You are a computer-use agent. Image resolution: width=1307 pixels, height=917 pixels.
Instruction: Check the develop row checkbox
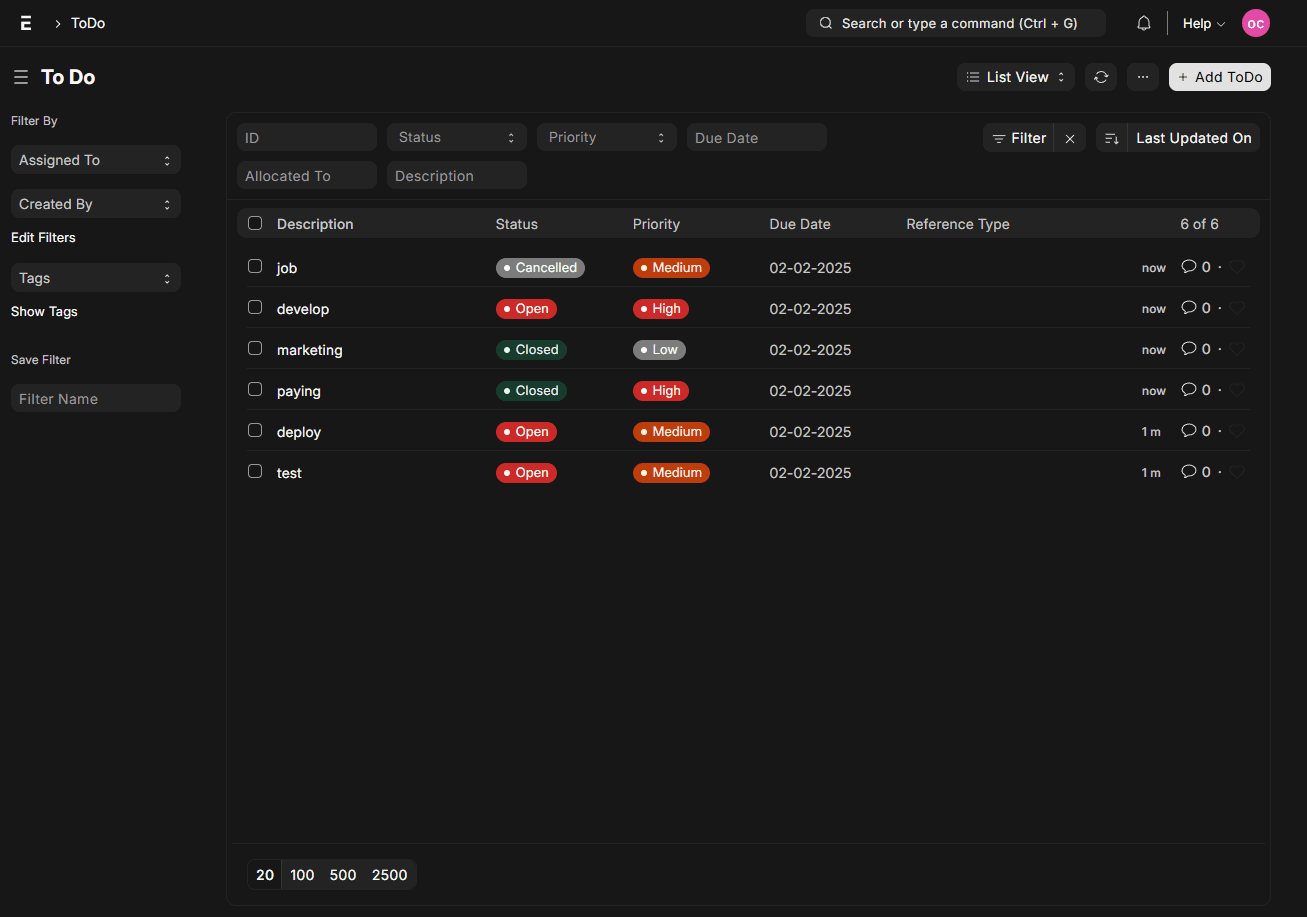tap(255, 307)
